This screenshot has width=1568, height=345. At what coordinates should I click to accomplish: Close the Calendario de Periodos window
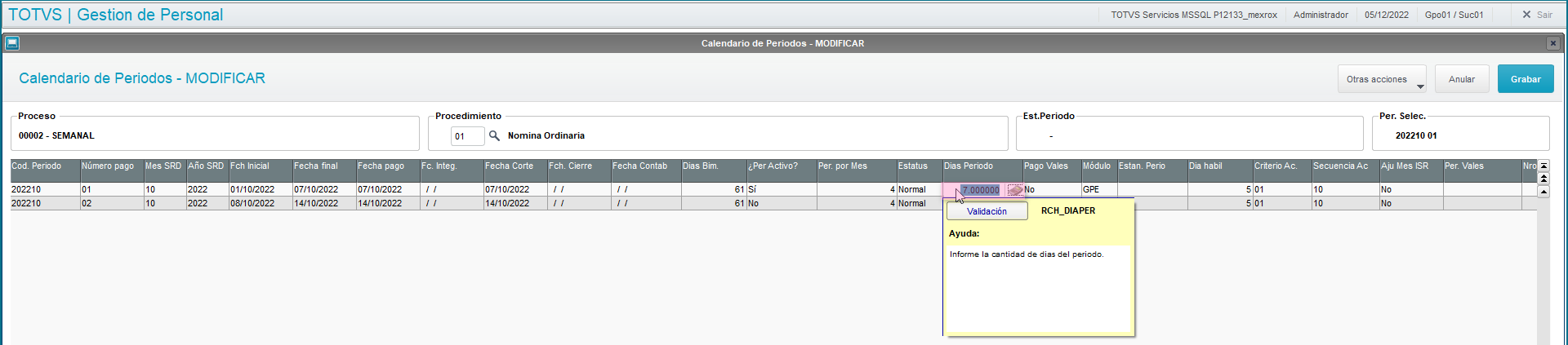[x=1552, y=43]
